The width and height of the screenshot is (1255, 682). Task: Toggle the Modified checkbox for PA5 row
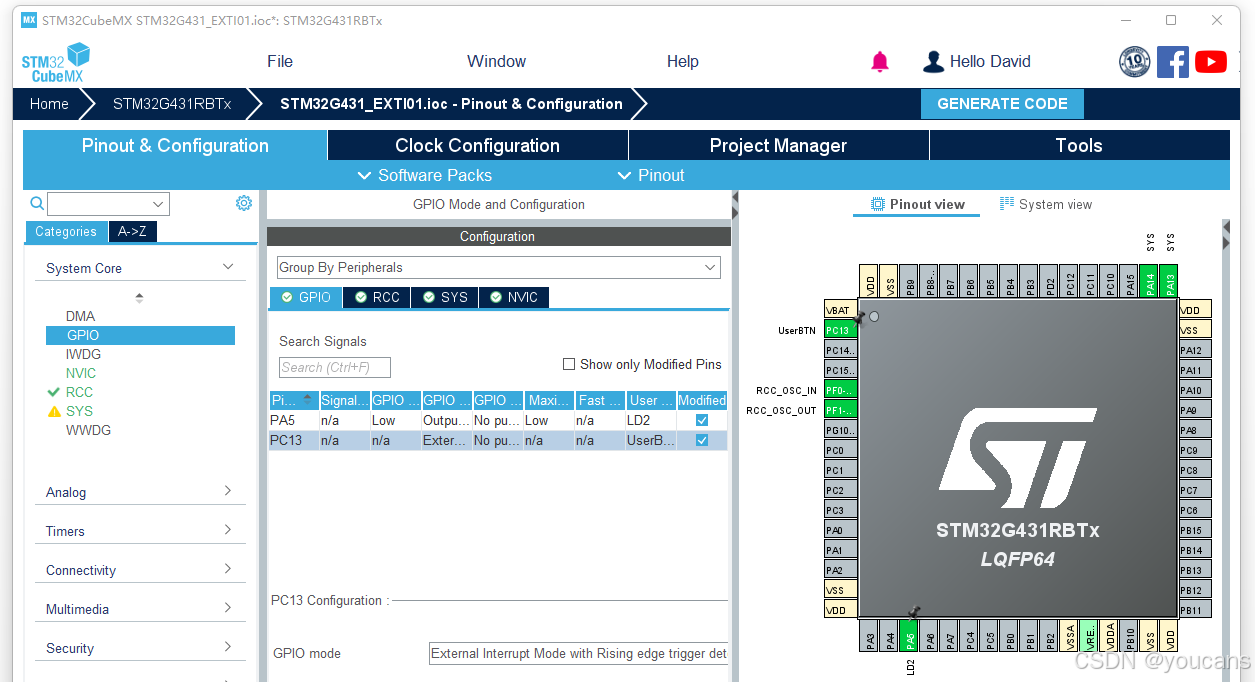702,421
